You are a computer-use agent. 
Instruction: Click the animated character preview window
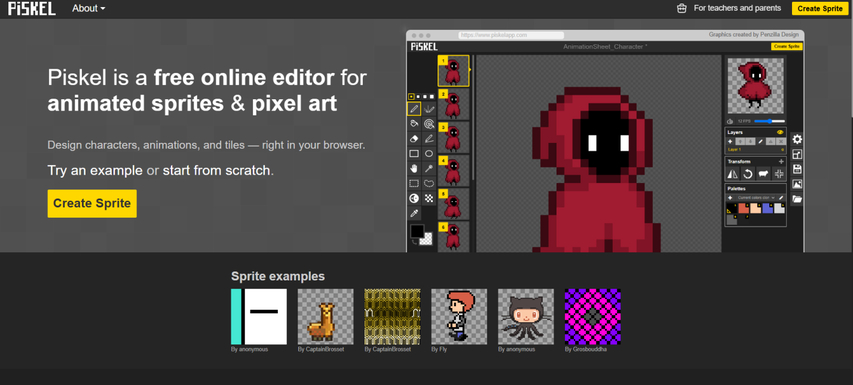[x=756, y=86]
